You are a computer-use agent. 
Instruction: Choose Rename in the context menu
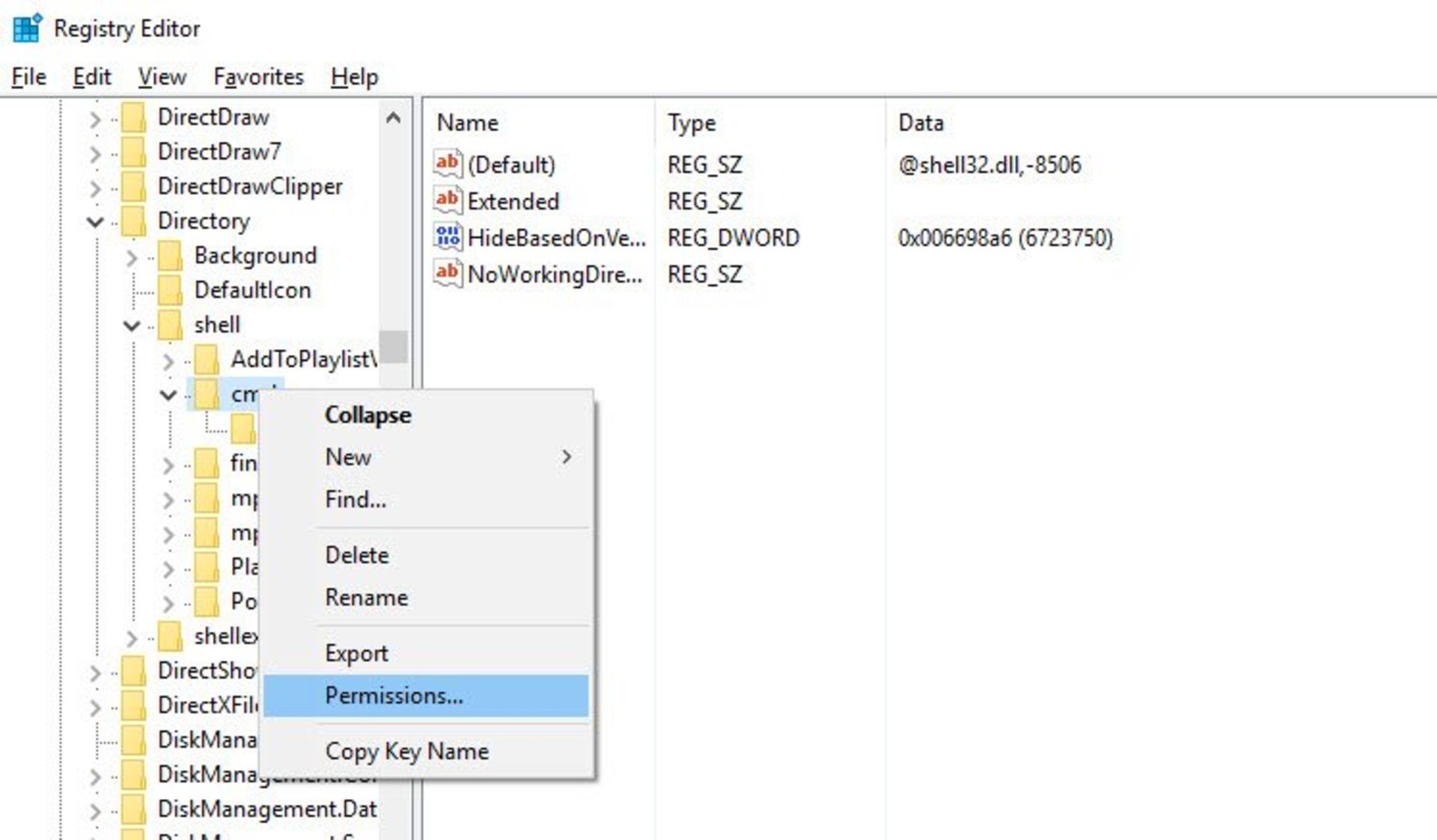point(426,597)
